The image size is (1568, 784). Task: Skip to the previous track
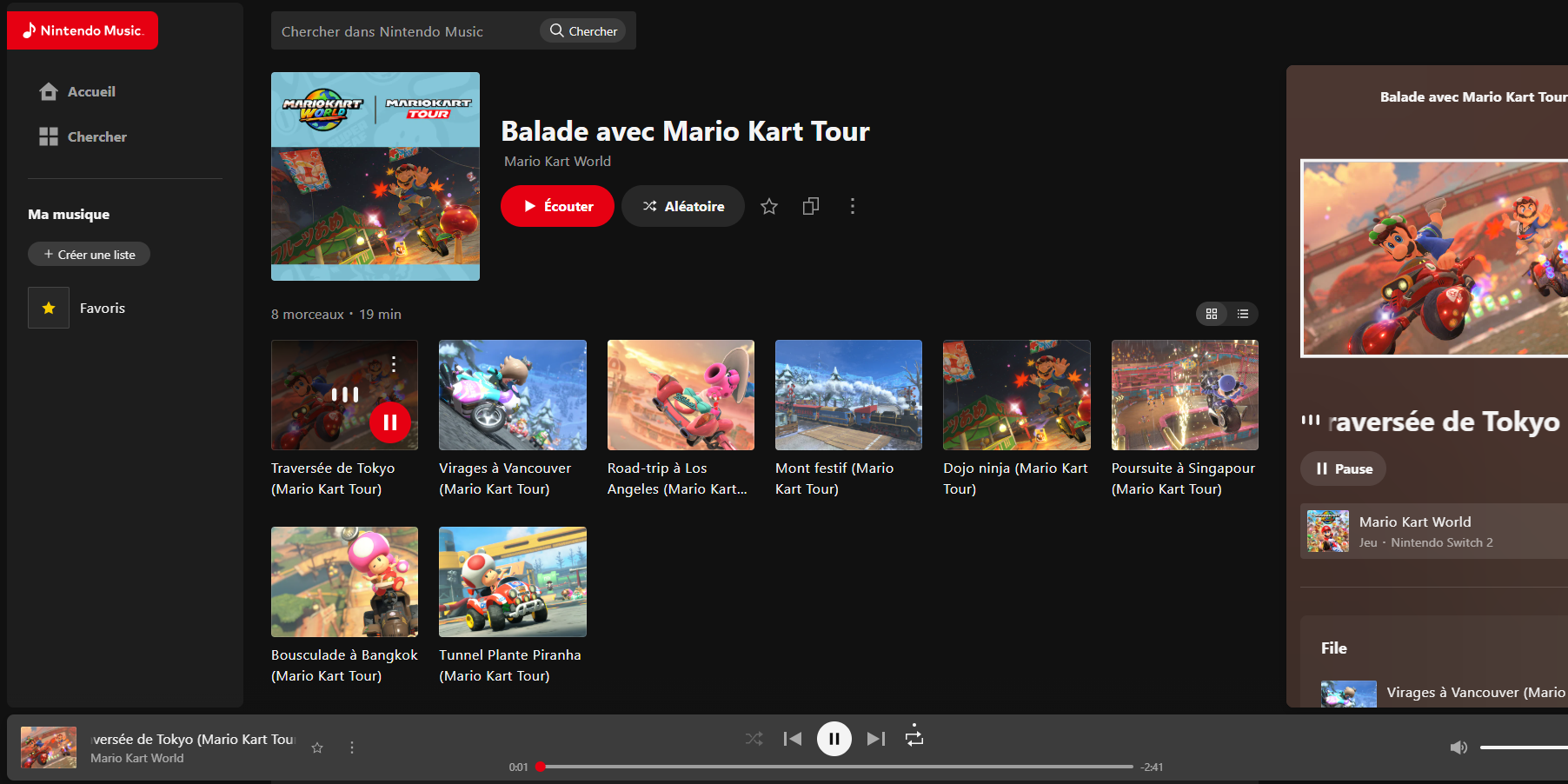[x=793, y=739]
